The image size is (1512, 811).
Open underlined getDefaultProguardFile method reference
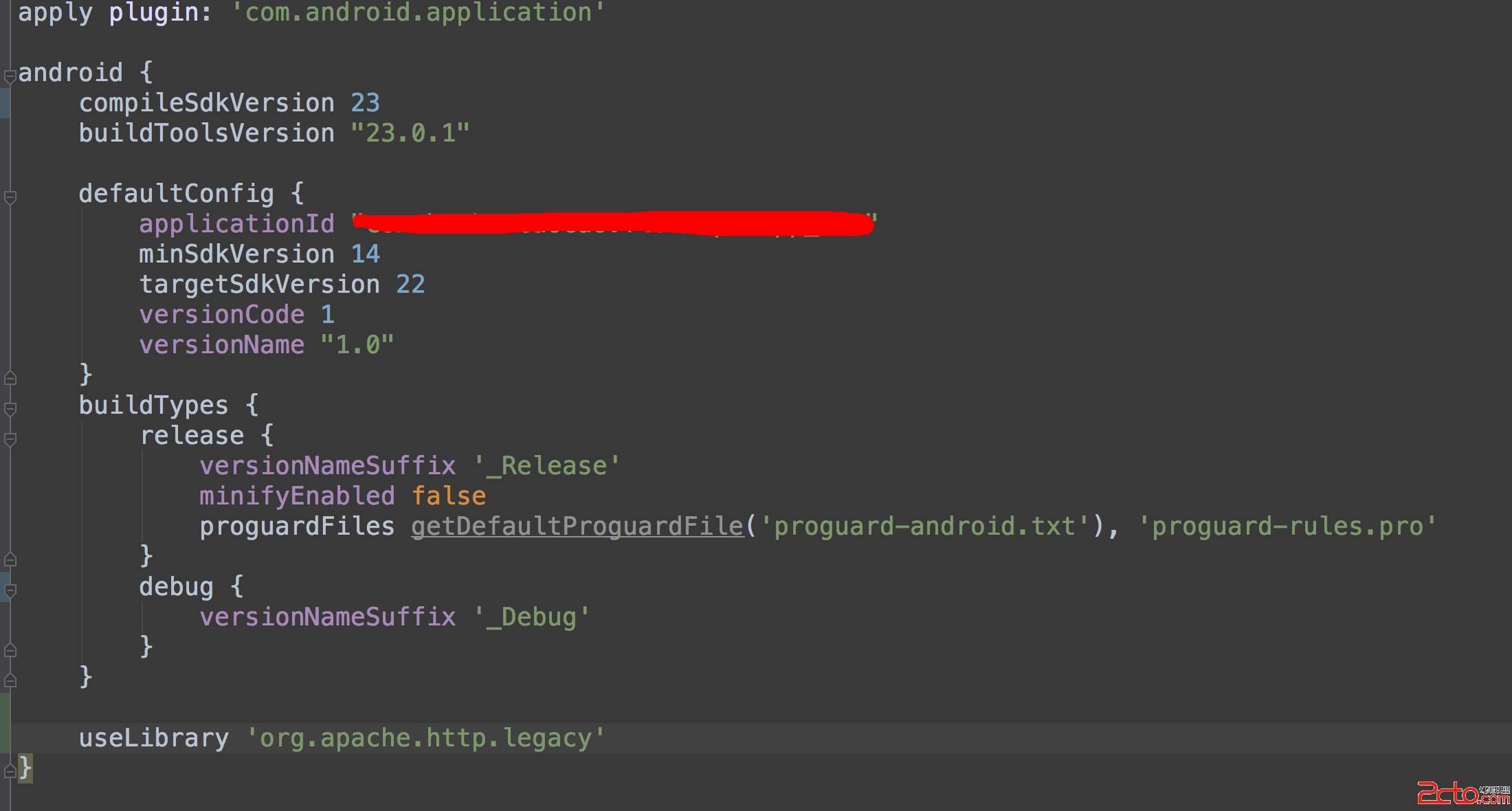click(577, 526)
